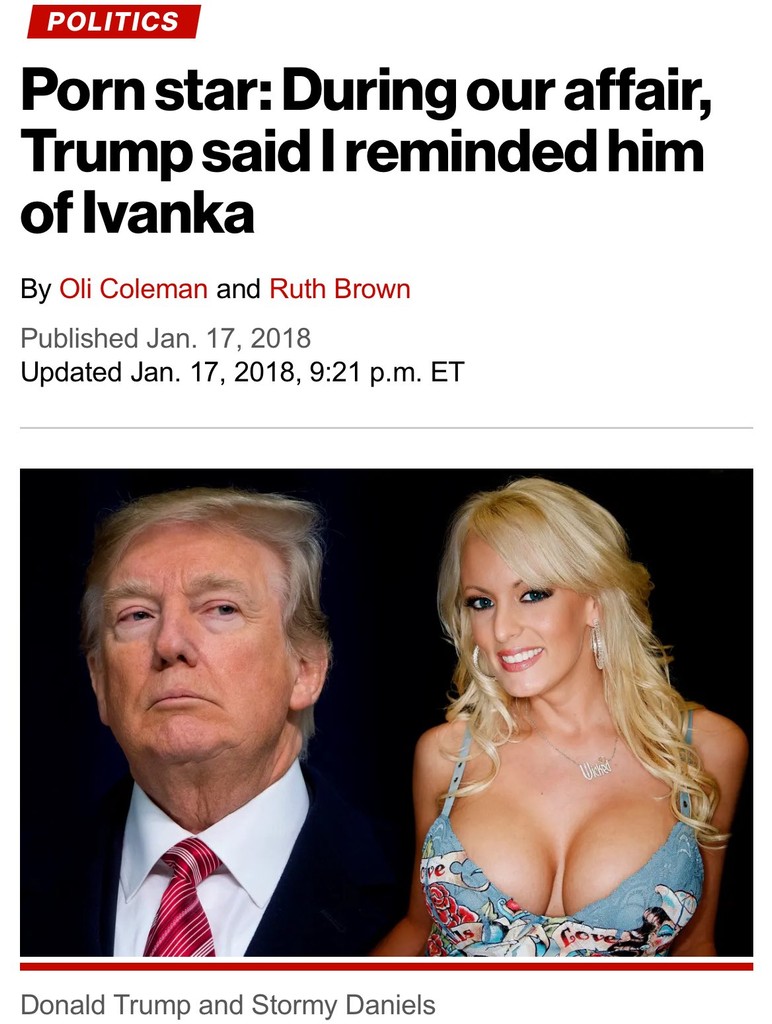Click "and" between the author names
Image resolution: width=772 pixels, height=1024 pixels.
pyautogui.click(x=238, y=289)
